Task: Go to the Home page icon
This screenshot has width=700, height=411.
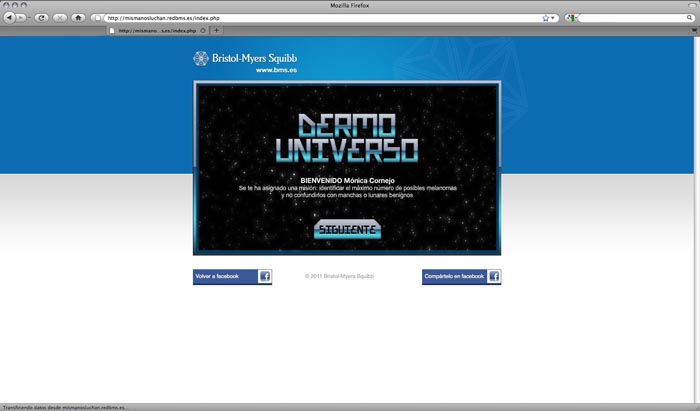Action: [x=79, y=18]
